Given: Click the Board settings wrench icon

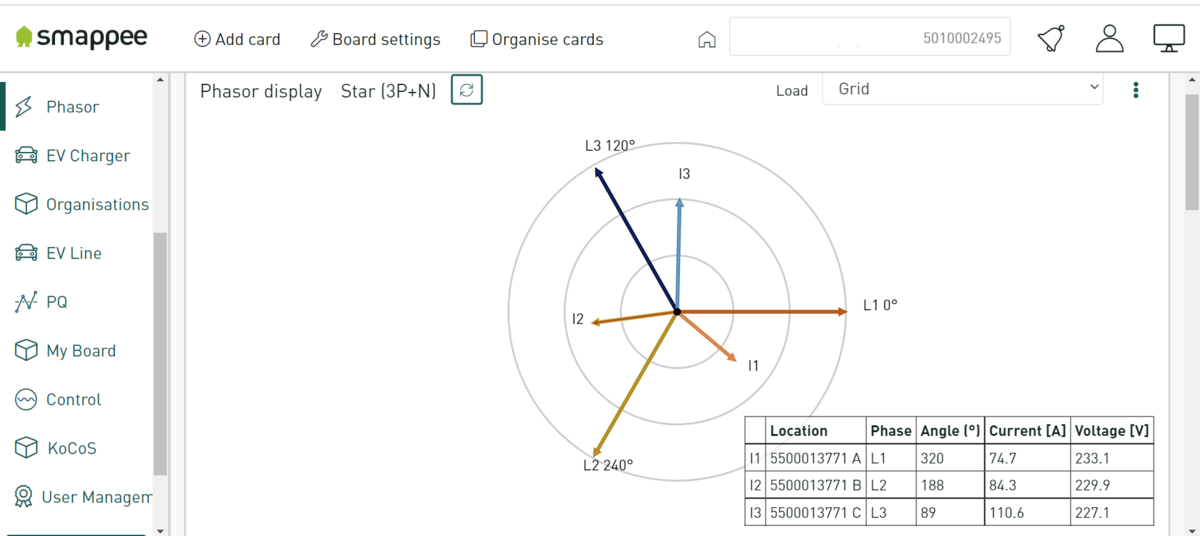Looking at the screenshot, I should coord(319,39).
